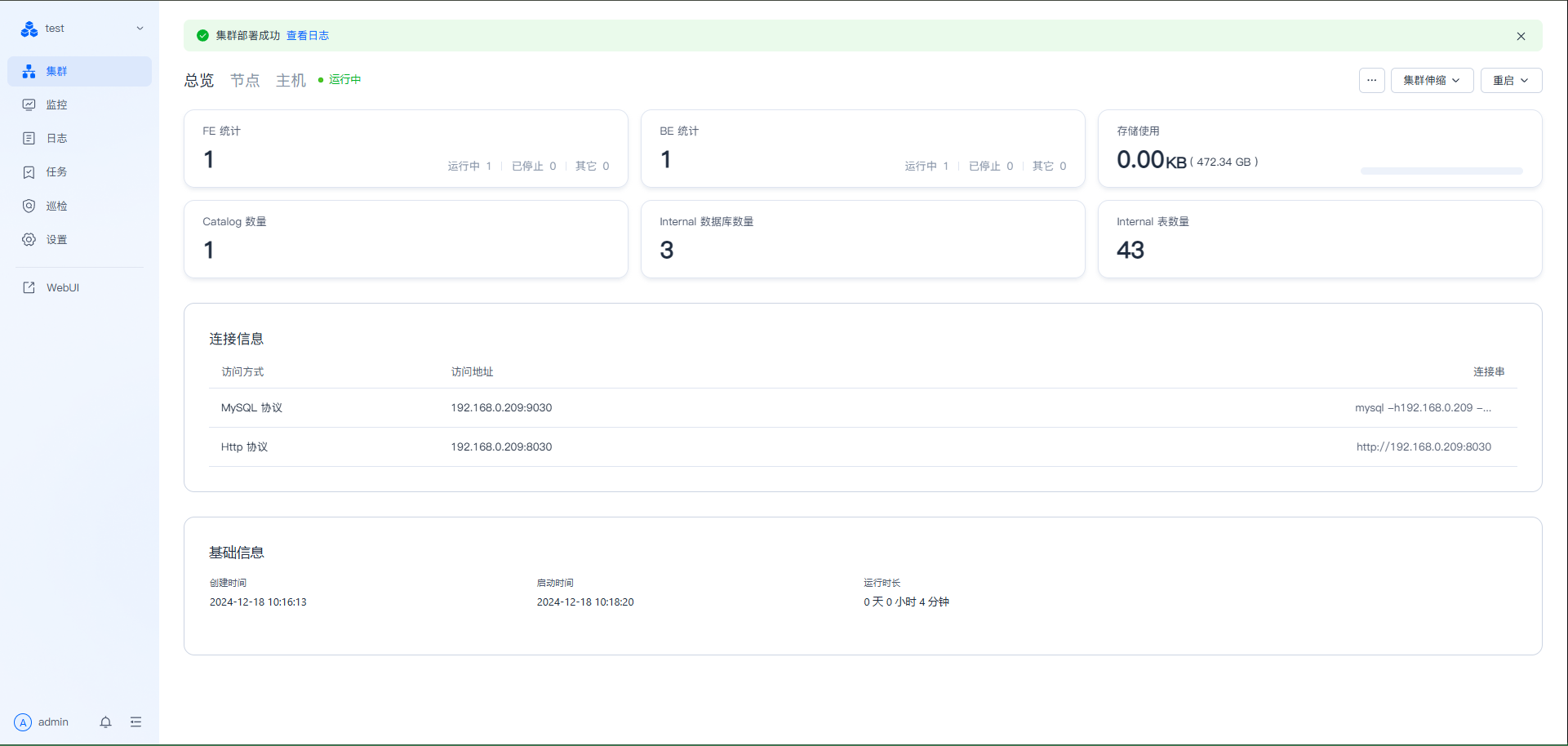Collapse the sidebar with menu-fold icon

pyautogui.click(x=135, y=722)
